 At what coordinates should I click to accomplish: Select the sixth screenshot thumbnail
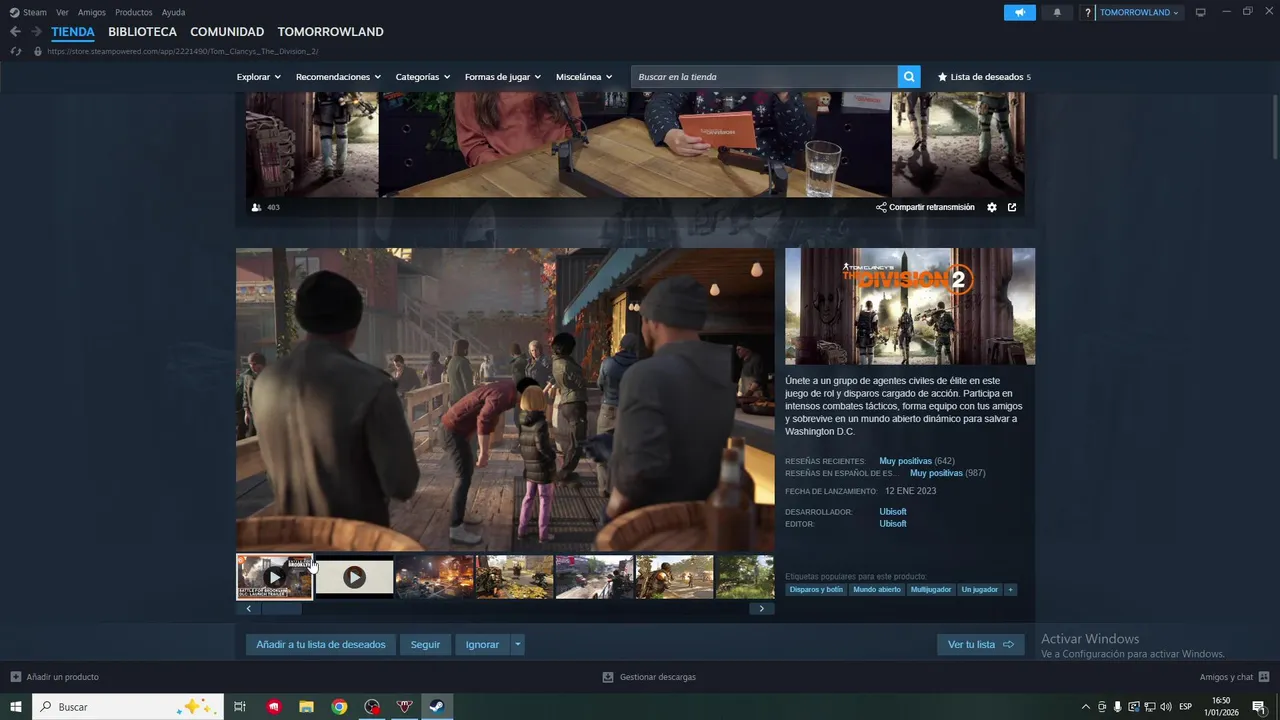pos(674,577)
